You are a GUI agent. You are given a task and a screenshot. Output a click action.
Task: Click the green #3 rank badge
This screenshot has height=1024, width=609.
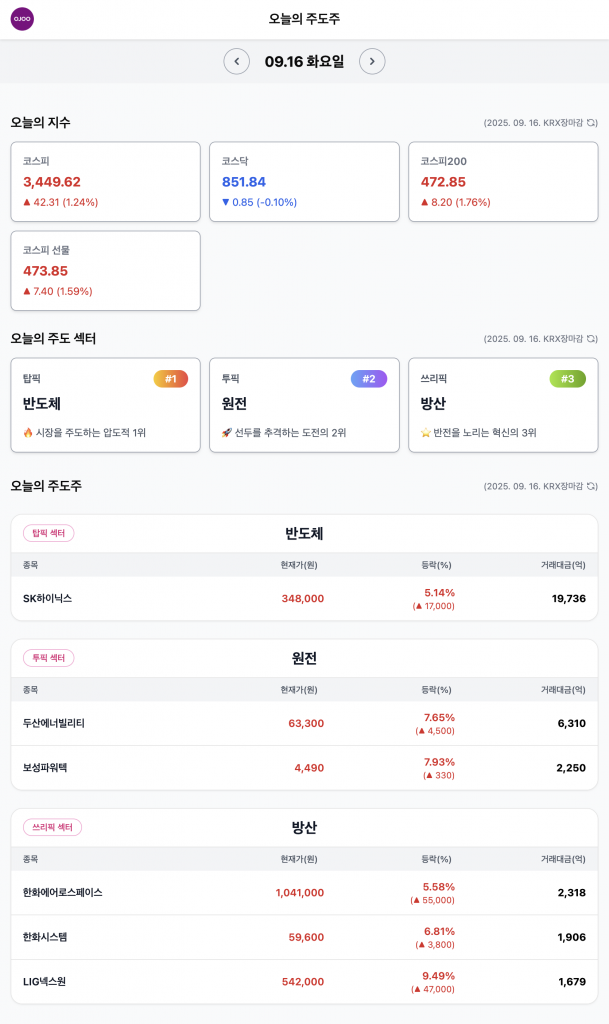(x=567, y=379)
